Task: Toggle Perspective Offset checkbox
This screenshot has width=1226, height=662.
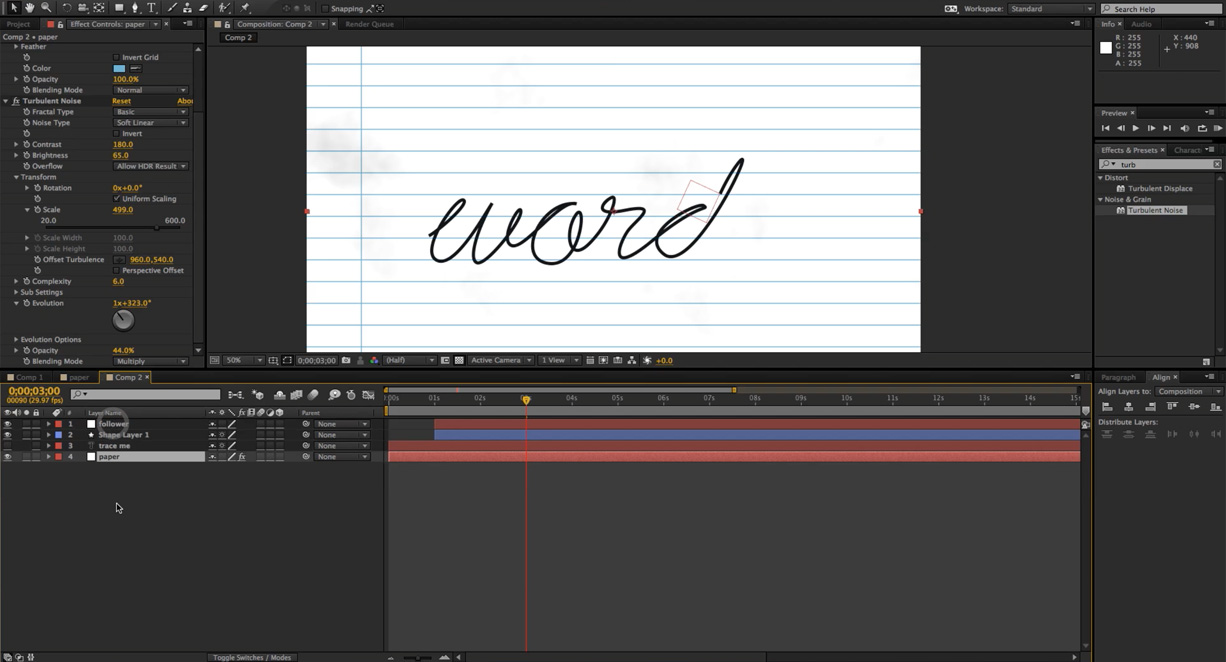Action: 116,271
